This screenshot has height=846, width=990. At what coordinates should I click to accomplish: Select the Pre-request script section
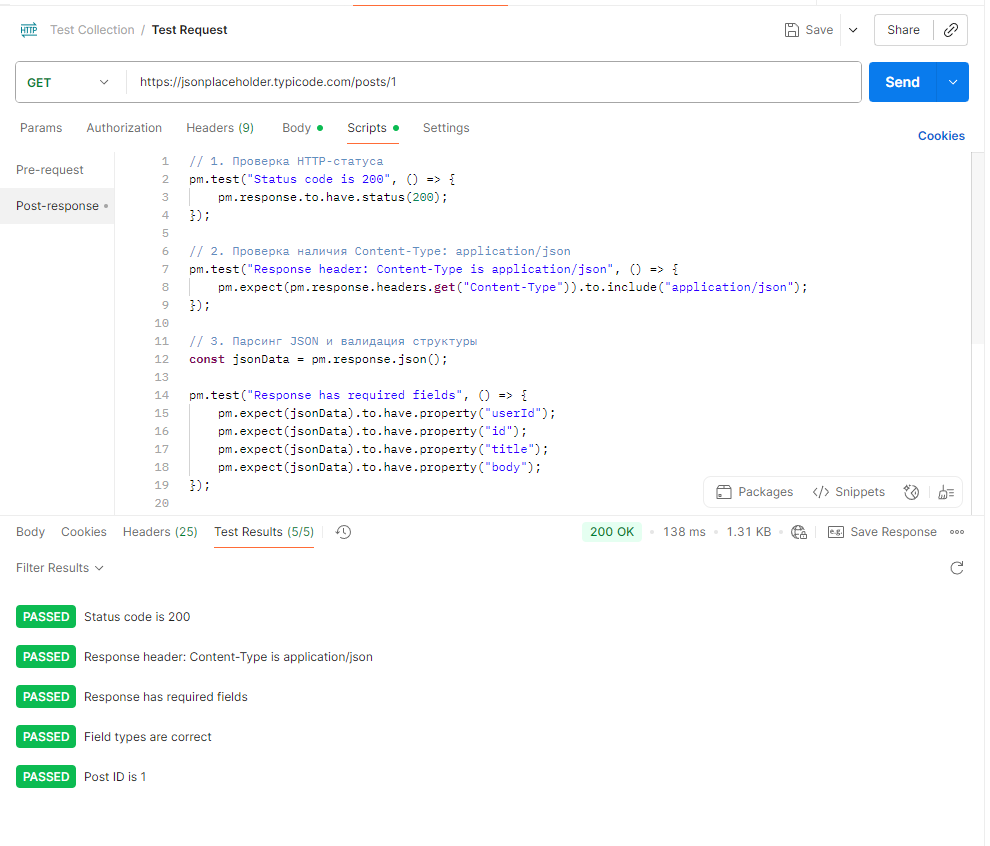50,170
